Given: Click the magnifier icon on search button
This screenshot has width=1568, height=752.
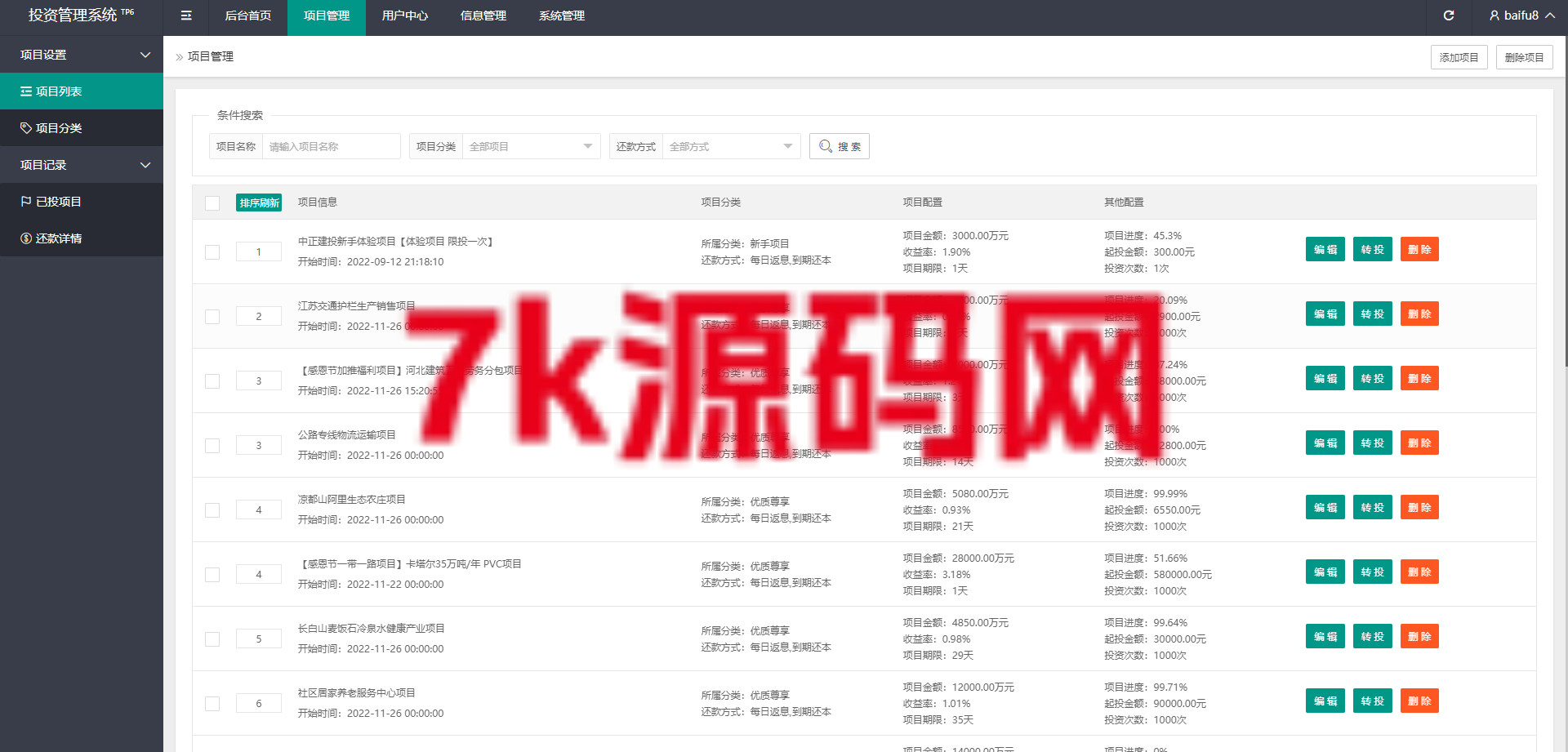Looking at the screenshot, I should [826, 146].
